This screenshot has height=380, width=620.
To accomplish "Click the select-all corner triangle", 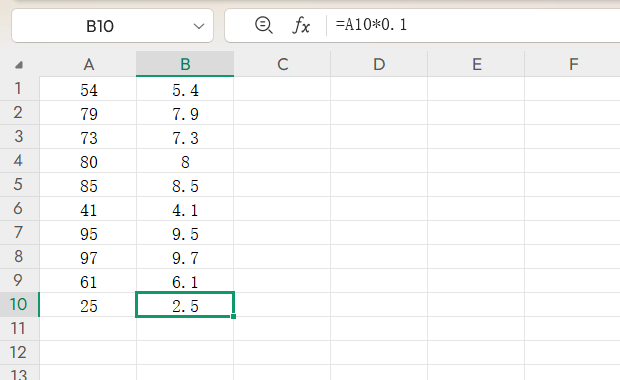I will pos(19,65).
